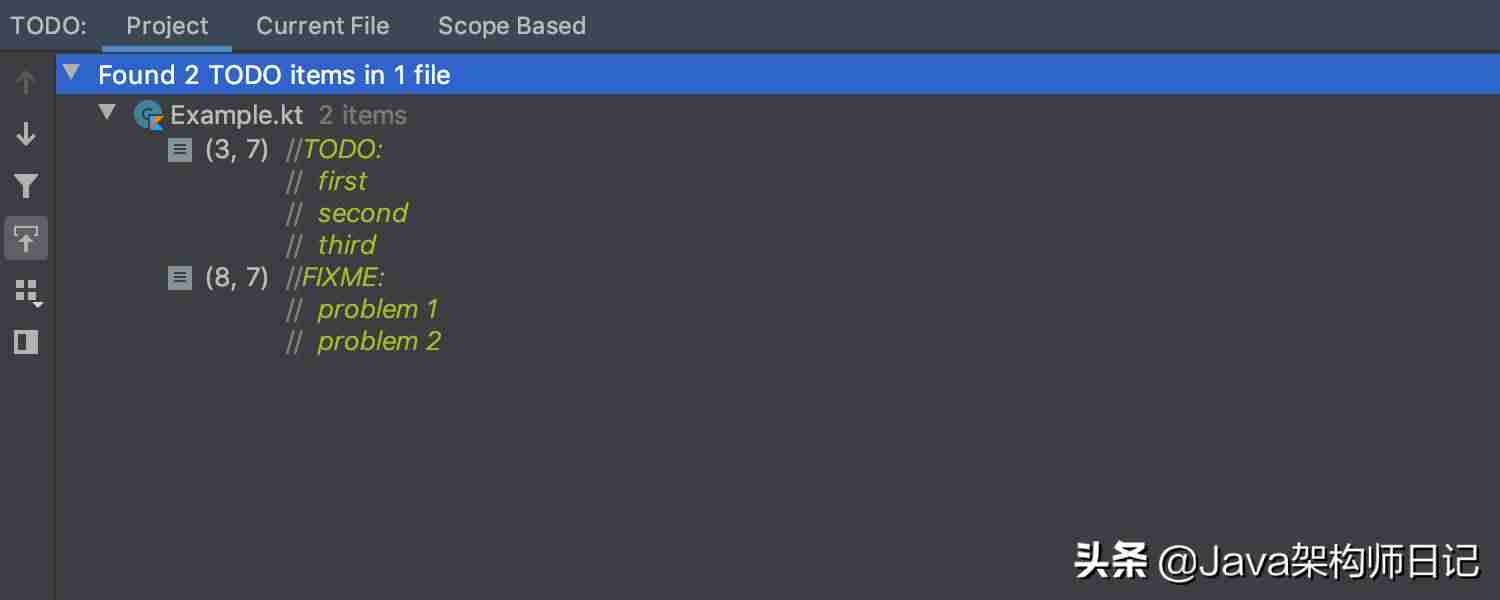Select the Found 2 TODO items header row
This screenshot has width=1500, height=600.
coord(778,75)
